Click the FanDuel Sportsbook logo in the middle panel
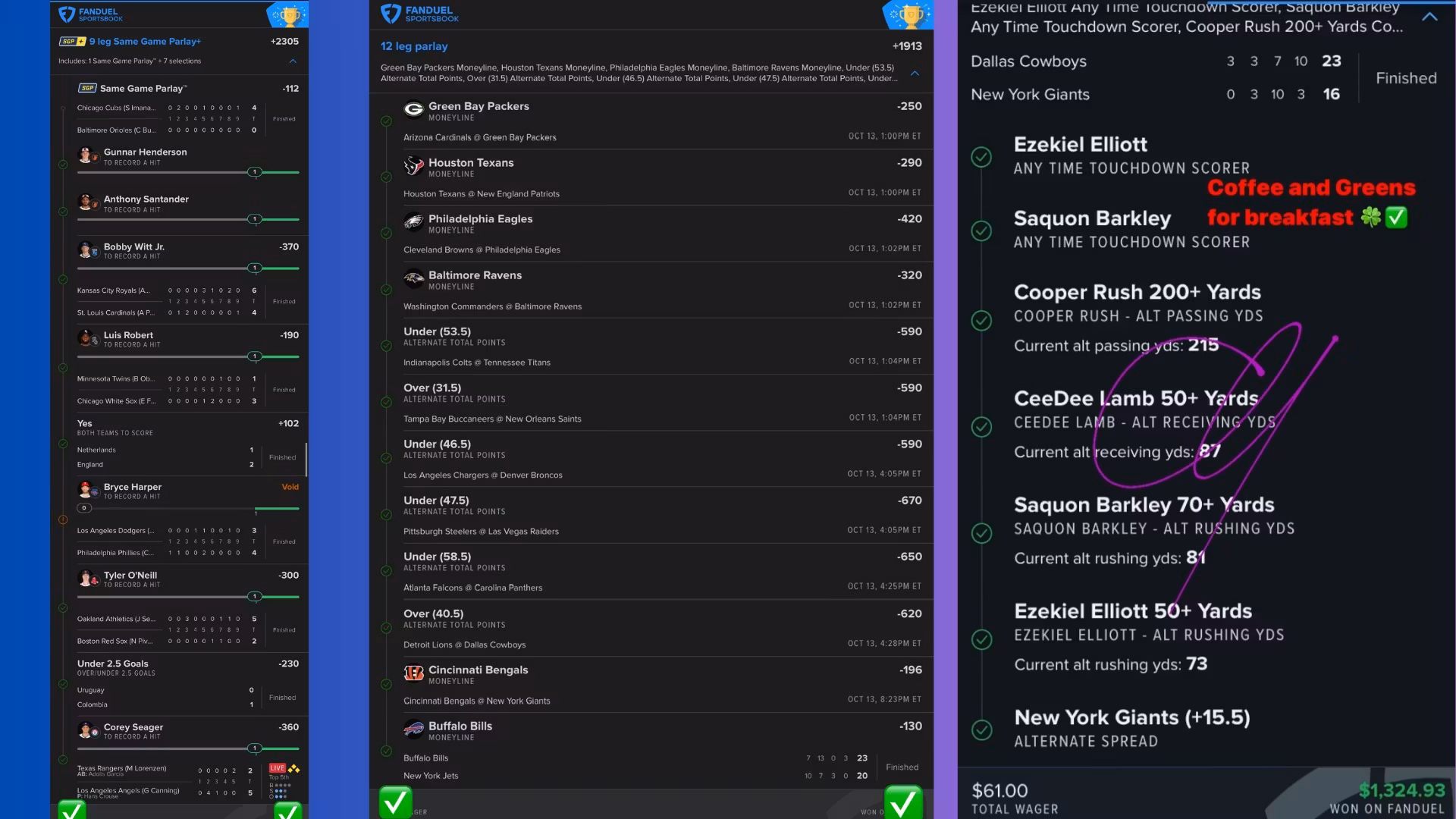 point(419,14)
